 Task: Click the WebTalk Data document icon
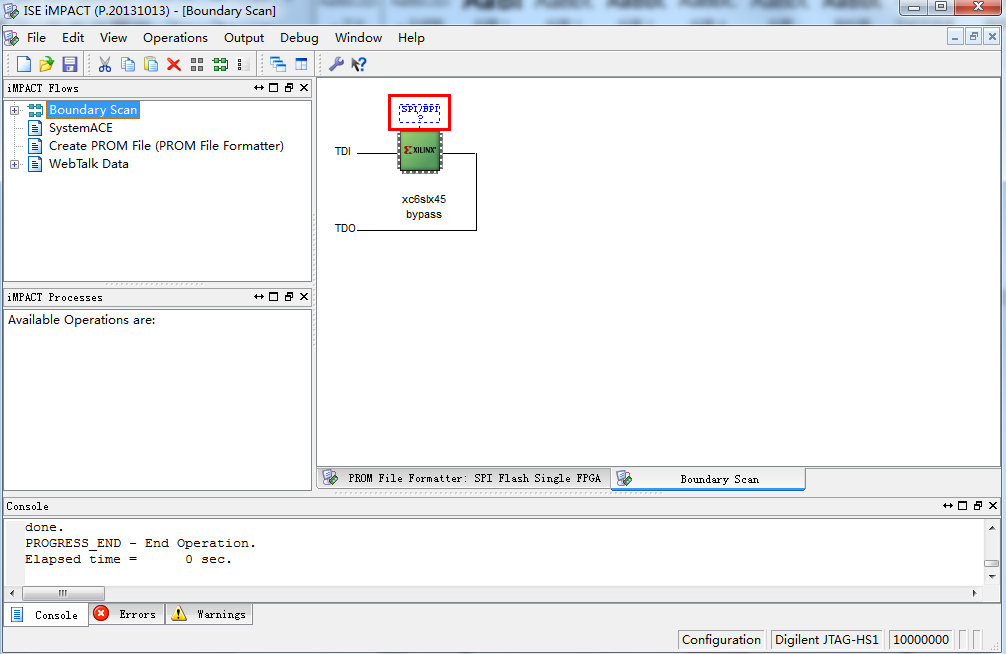point(35,164)
